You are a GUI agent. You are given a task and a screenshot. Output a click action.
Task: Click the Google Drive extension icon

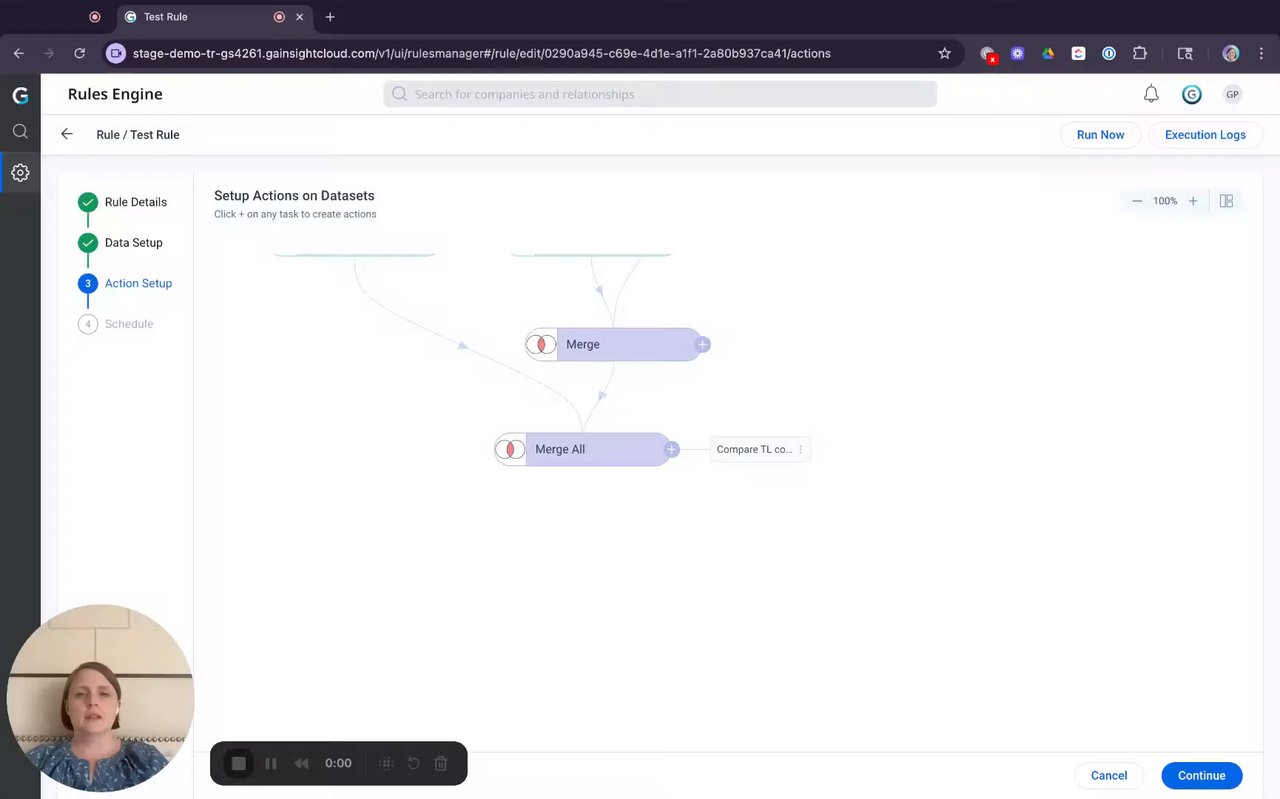pyautogui.click(x=1048, y=53)
